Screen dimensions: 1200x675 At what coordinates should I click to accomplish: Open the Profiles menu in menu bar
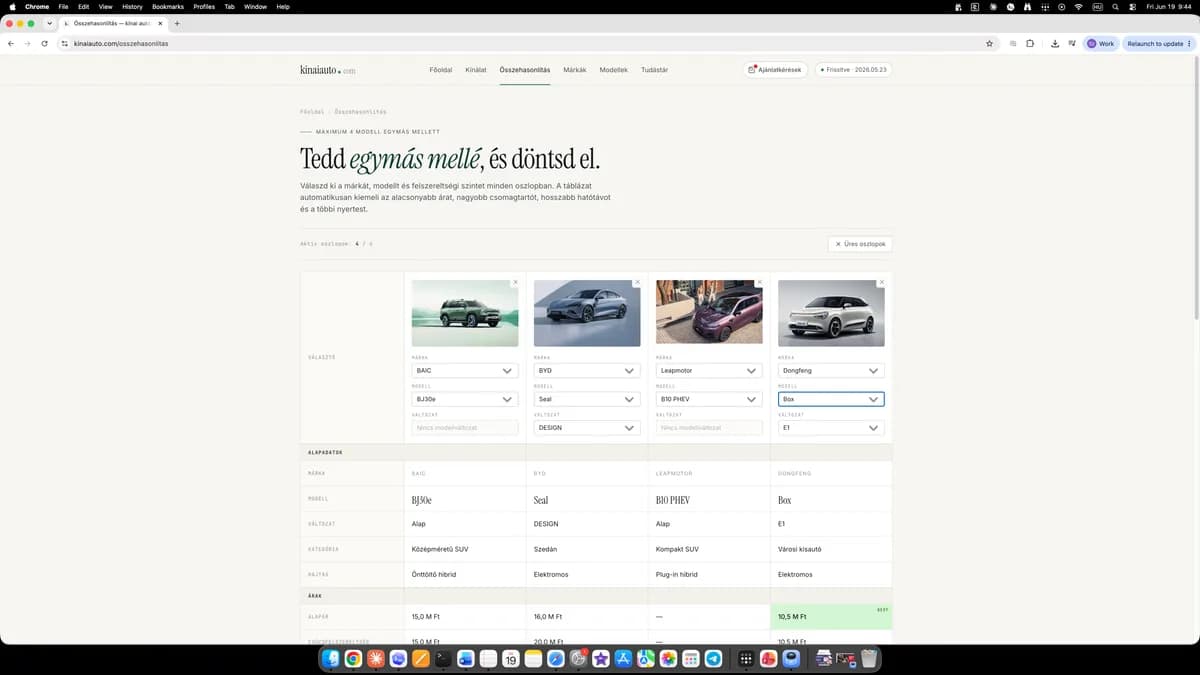(204, 6)
